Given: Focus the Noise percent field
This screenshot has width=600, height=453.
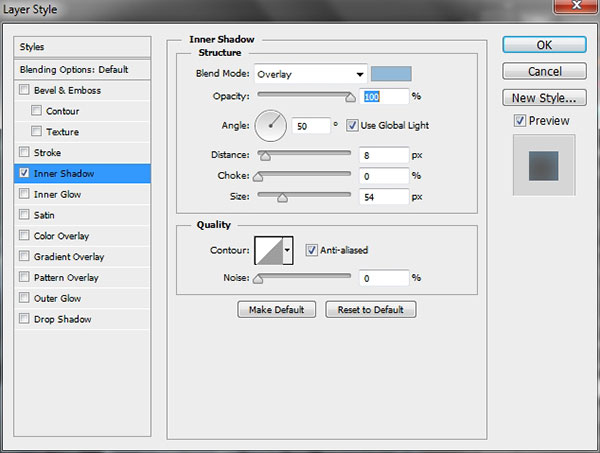Looking at the screenshot, I should coord(384,278).
